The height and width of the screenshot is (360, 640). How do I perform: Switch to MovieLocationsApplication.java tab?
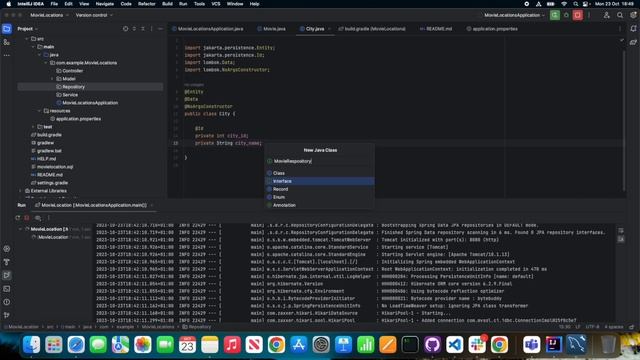click(208, 29)
